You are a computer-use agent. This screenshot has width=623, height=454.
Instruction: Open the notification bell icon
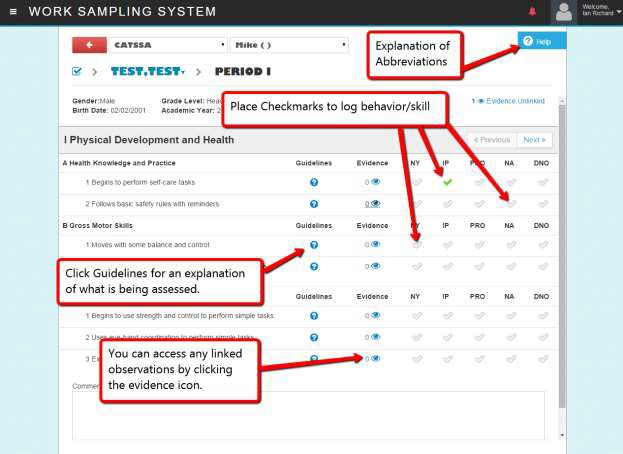[x=532, y=12]
